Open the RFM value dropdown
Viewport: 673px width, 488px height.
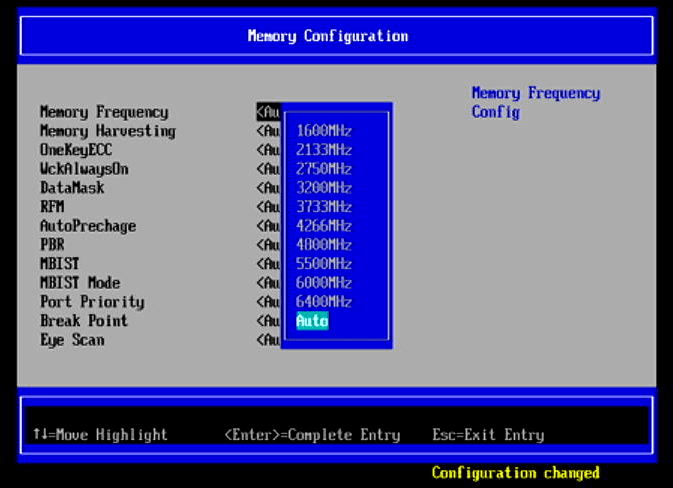tap(268, 206)
